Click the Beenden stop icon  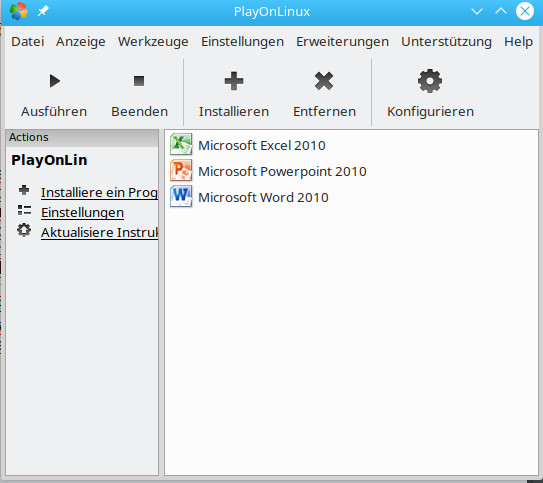(139, 81)
